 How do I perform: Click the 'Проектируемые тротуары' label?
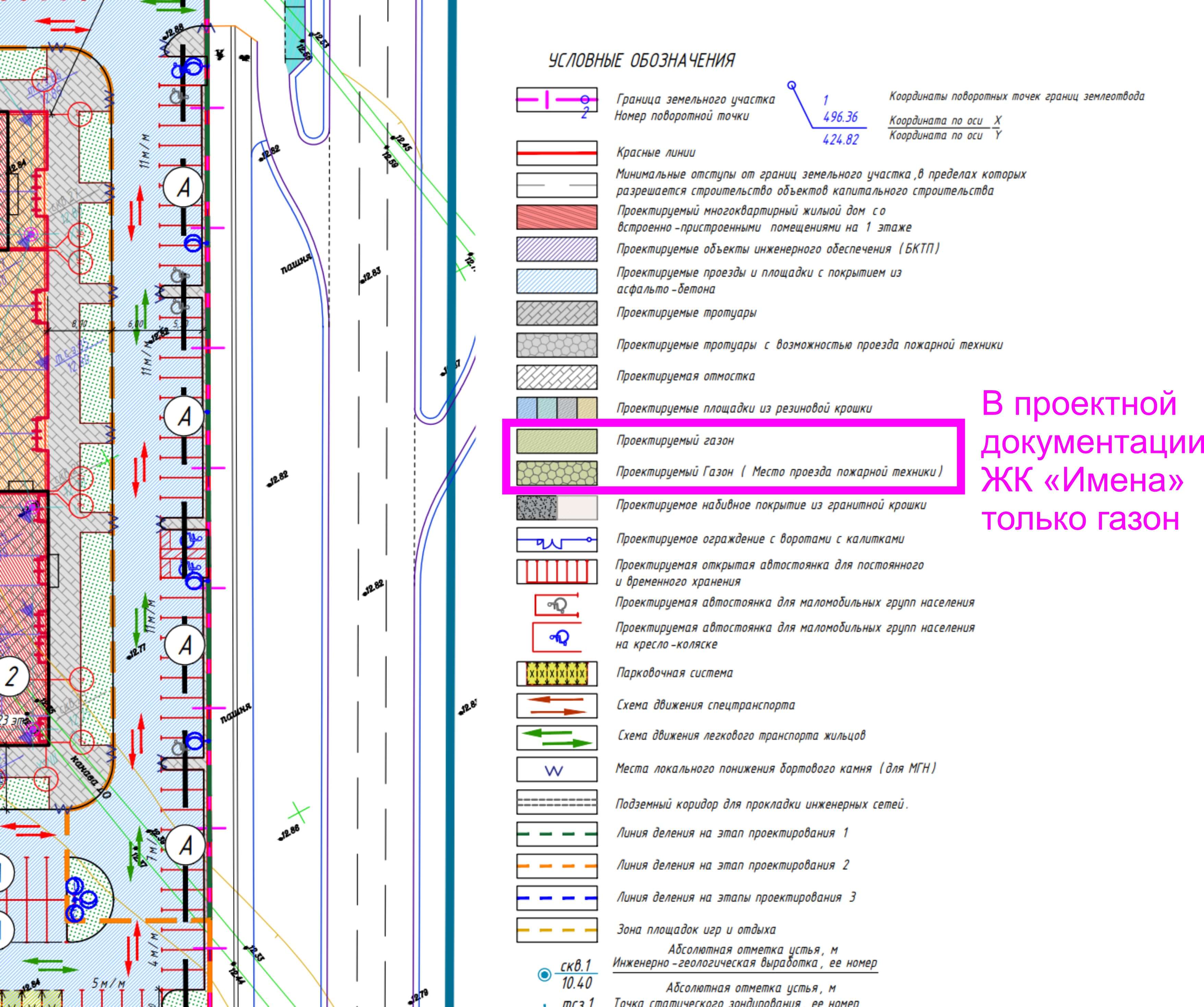[x=686, y=313]
